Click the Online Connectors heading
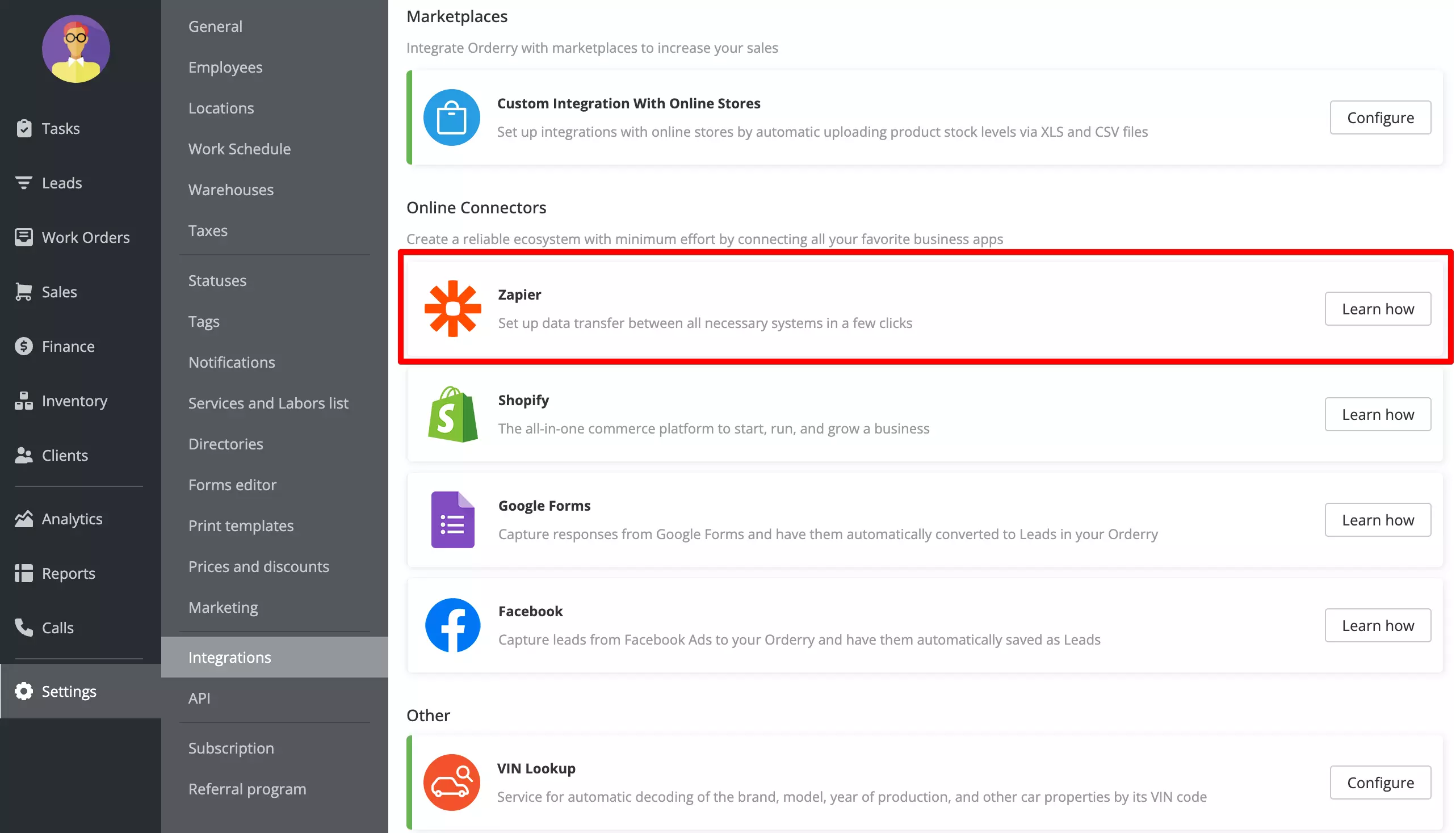 pos(476,207)
